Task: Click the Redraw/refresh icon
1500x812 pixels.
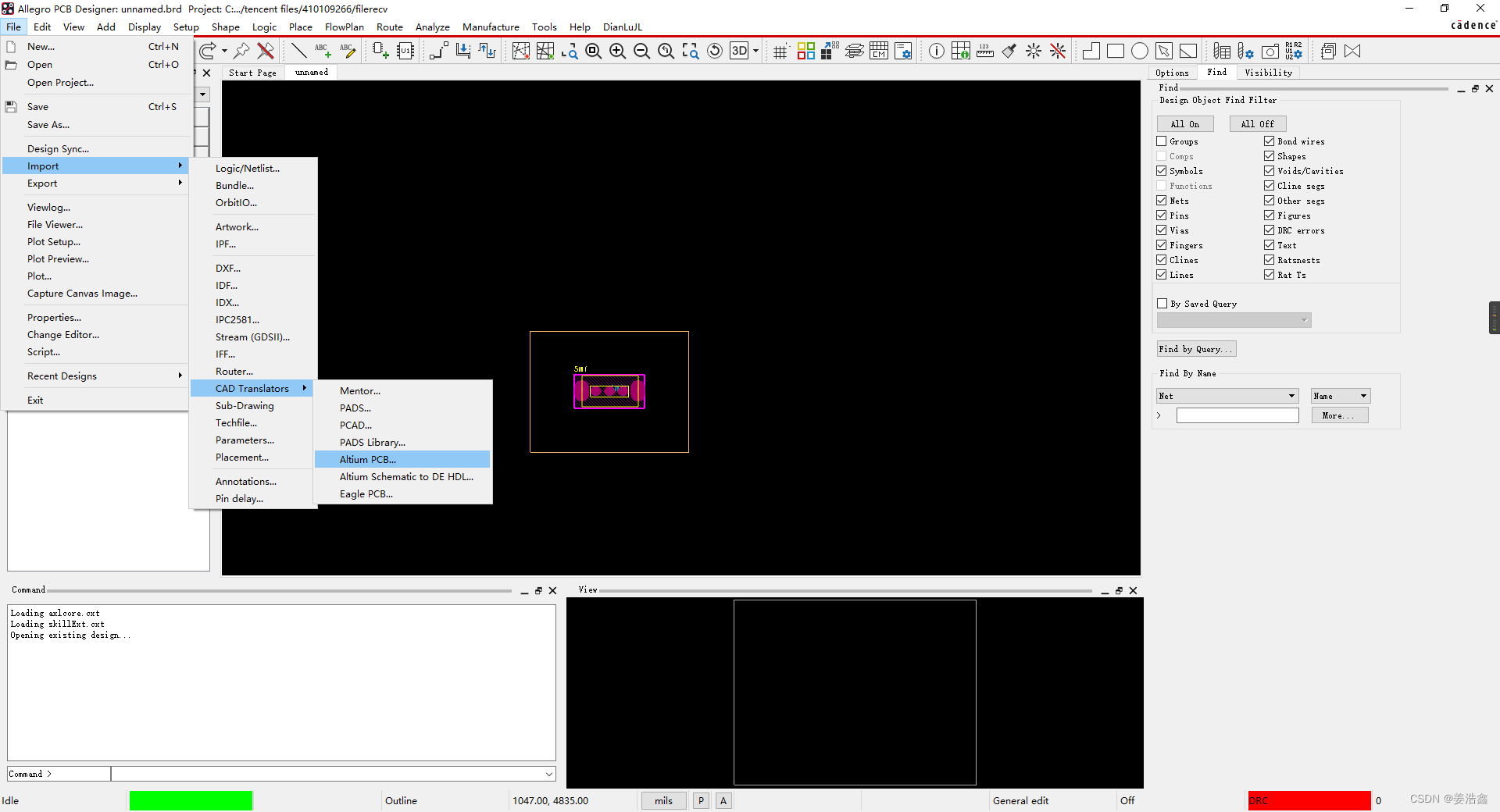Action: (x=714, y=52)
